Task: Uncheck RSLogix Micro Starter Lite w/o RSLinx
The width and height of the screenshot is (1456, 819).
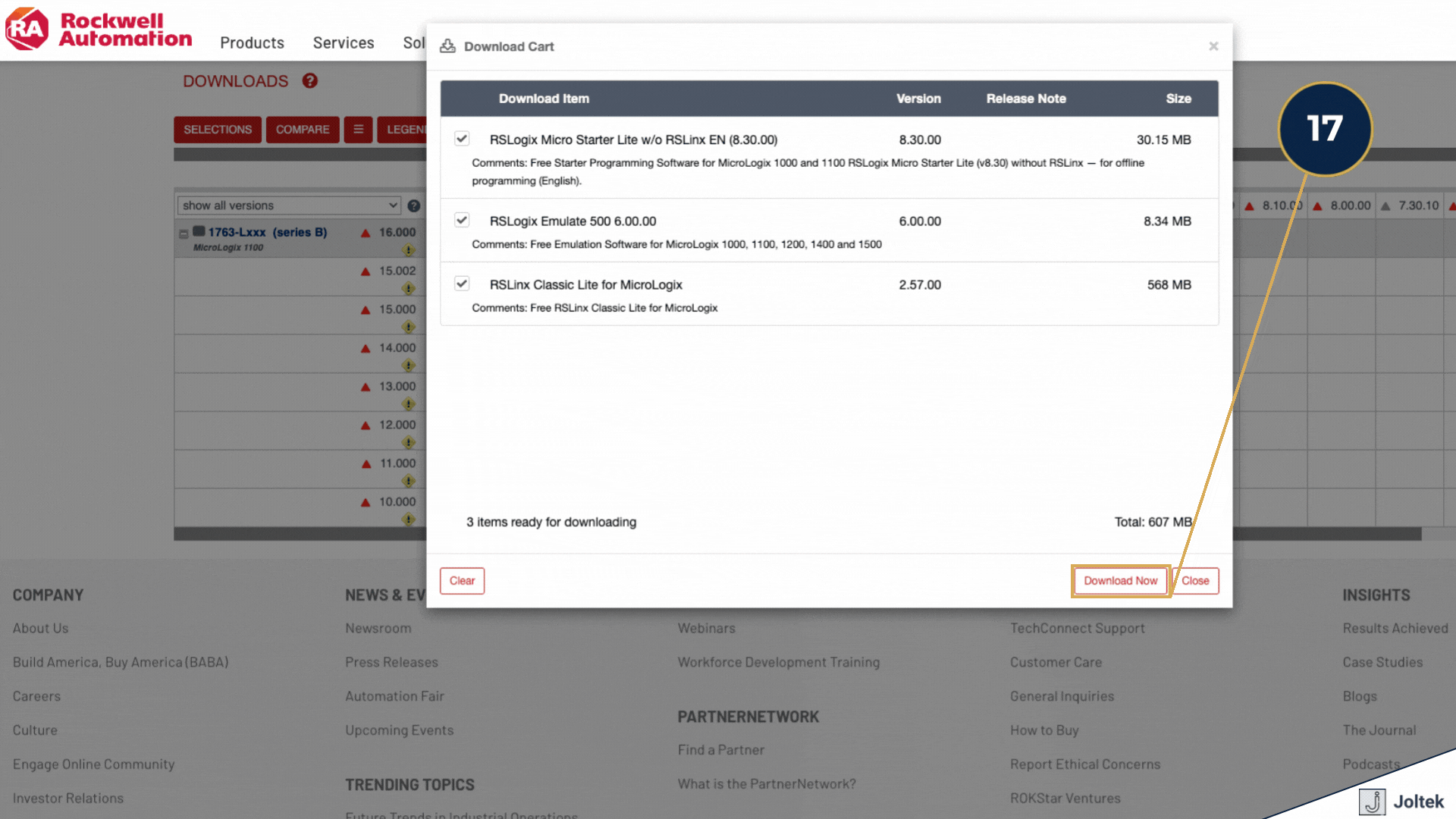Action: click(462, 139)
